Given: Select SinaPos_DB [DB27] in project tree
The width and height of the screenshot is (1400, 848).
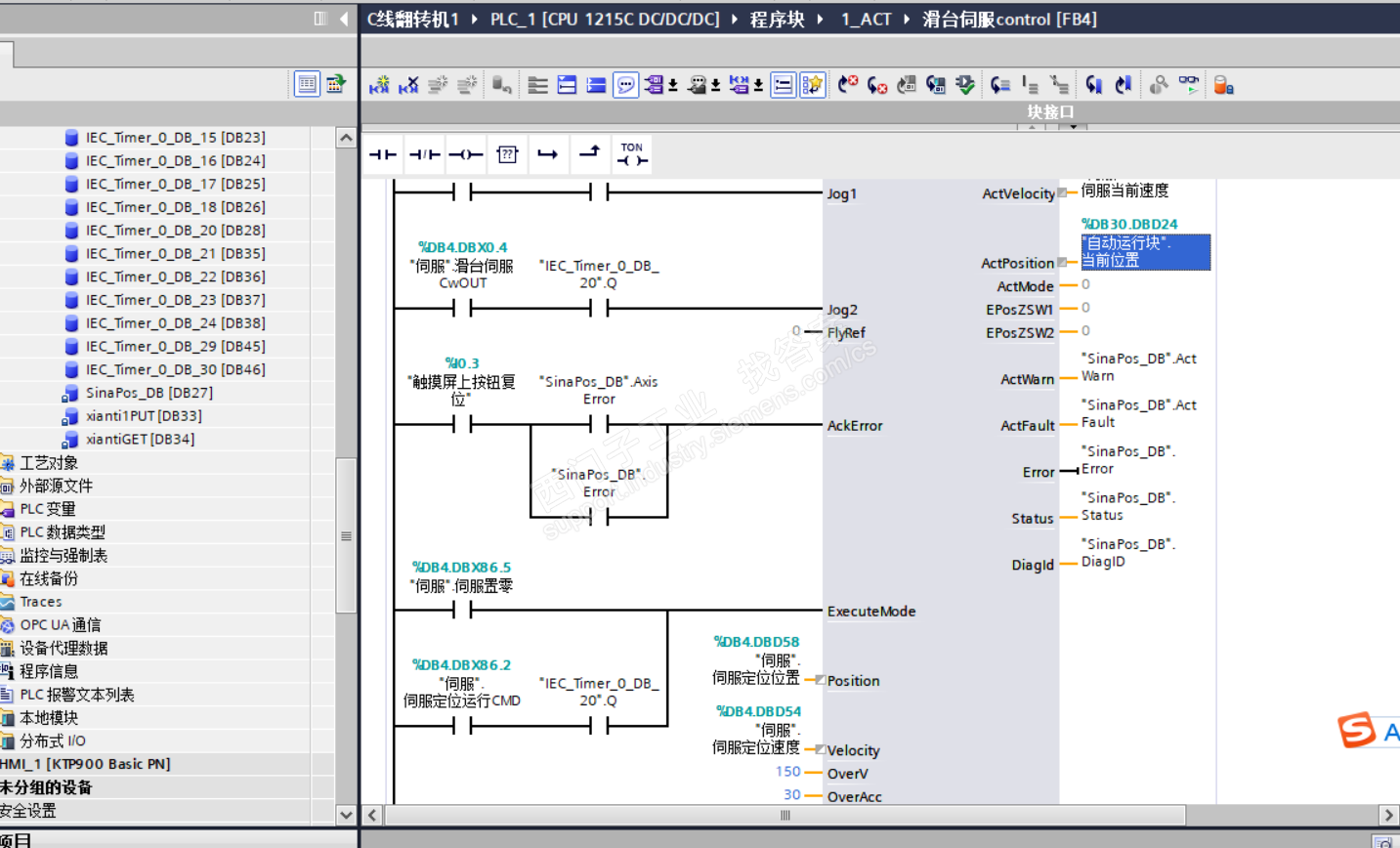Looking at the screenshot, I should pos(148,393).
